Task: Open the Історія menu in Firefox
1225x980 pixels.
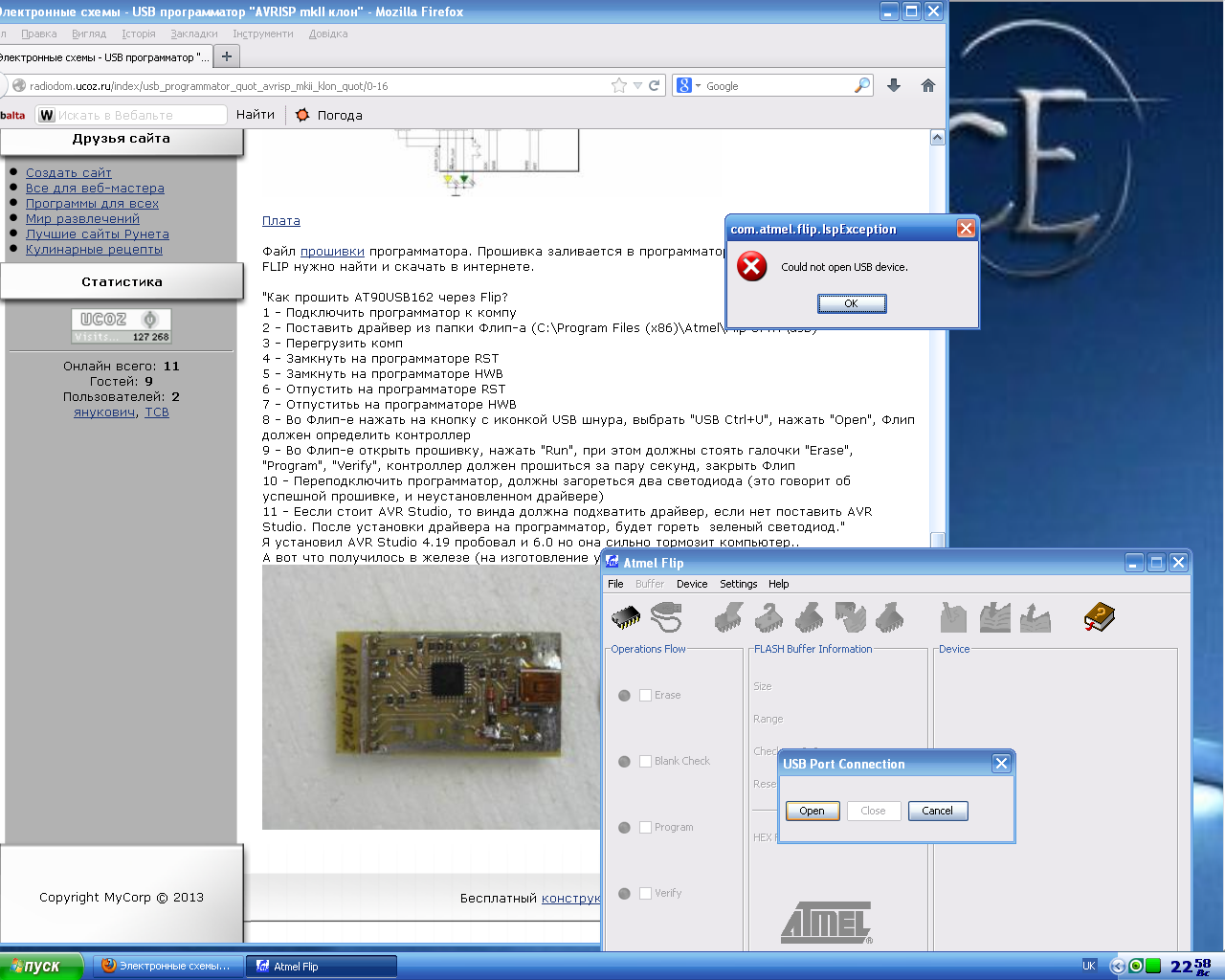Action: pyautogui.click(x=139, y=33)
